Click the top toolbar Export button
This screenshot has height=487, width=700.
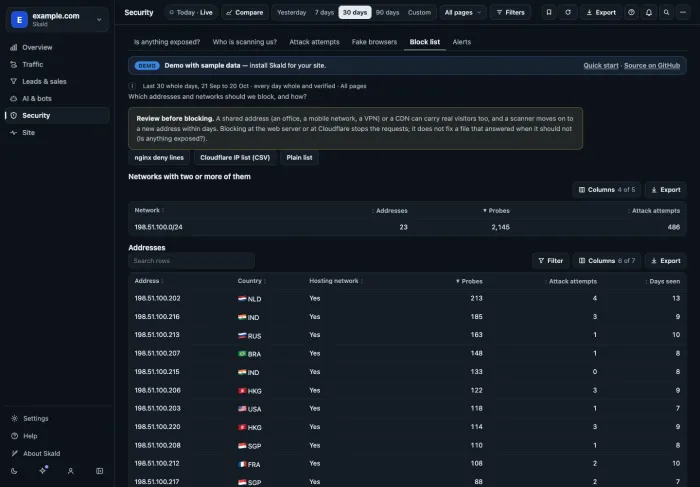click(601, 12)
